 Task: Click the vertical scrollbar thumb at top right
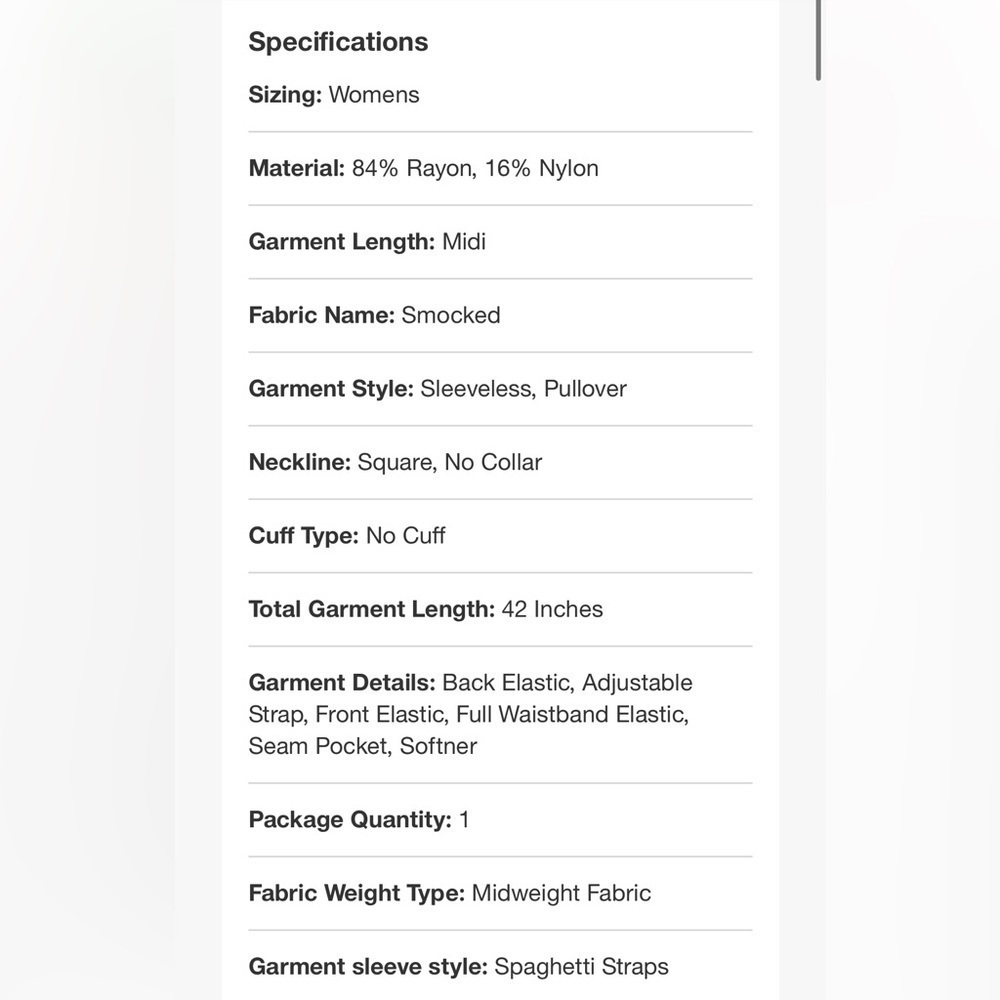point(818,40)
